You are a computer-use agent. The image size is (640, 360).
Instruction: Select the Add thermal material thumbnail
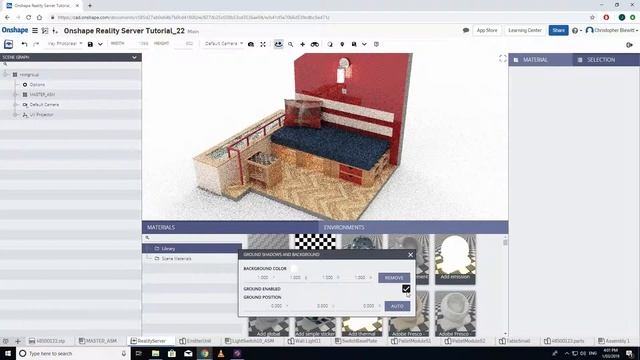pos(362,327)
